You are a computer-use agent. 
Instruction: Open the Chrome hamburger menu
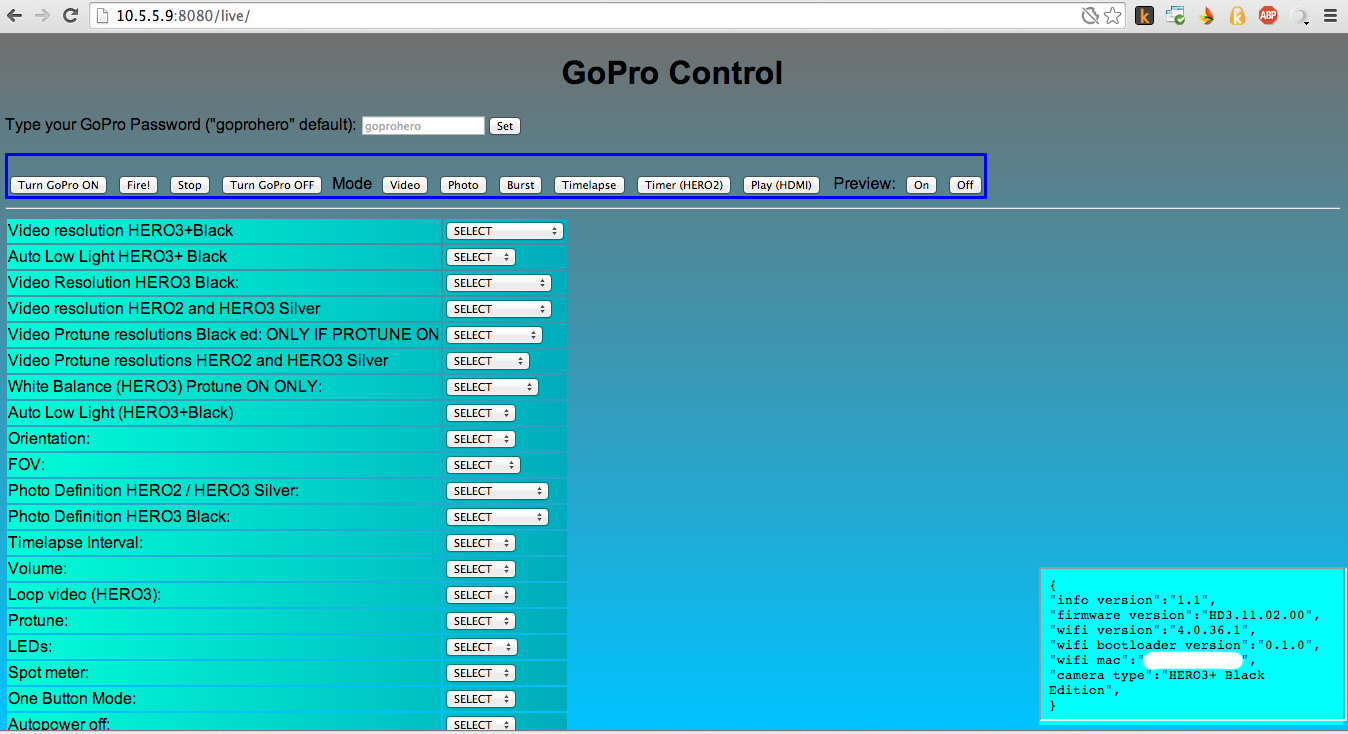1329,16
